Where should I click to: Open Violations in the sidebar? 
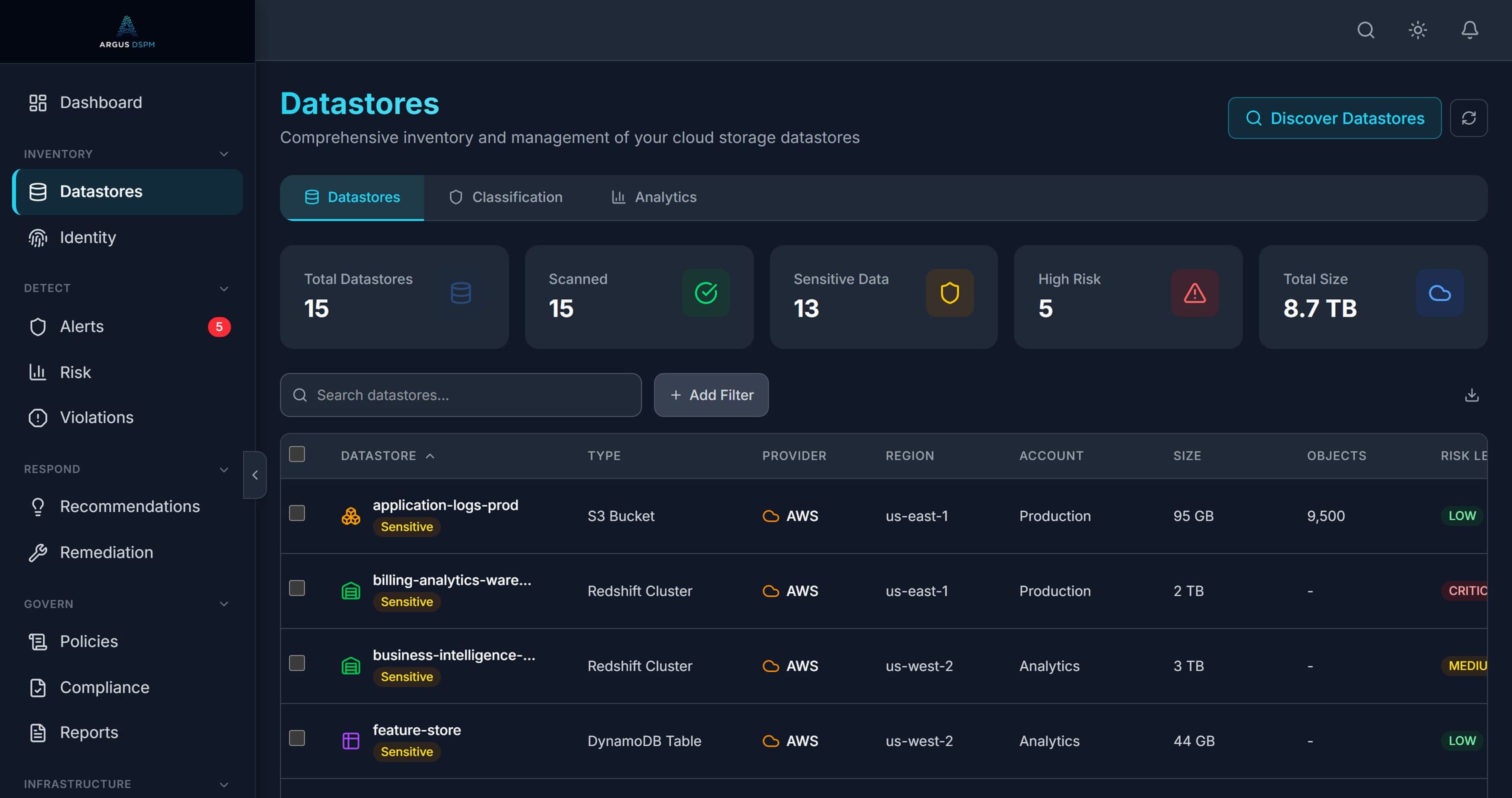tap(127, 417)
